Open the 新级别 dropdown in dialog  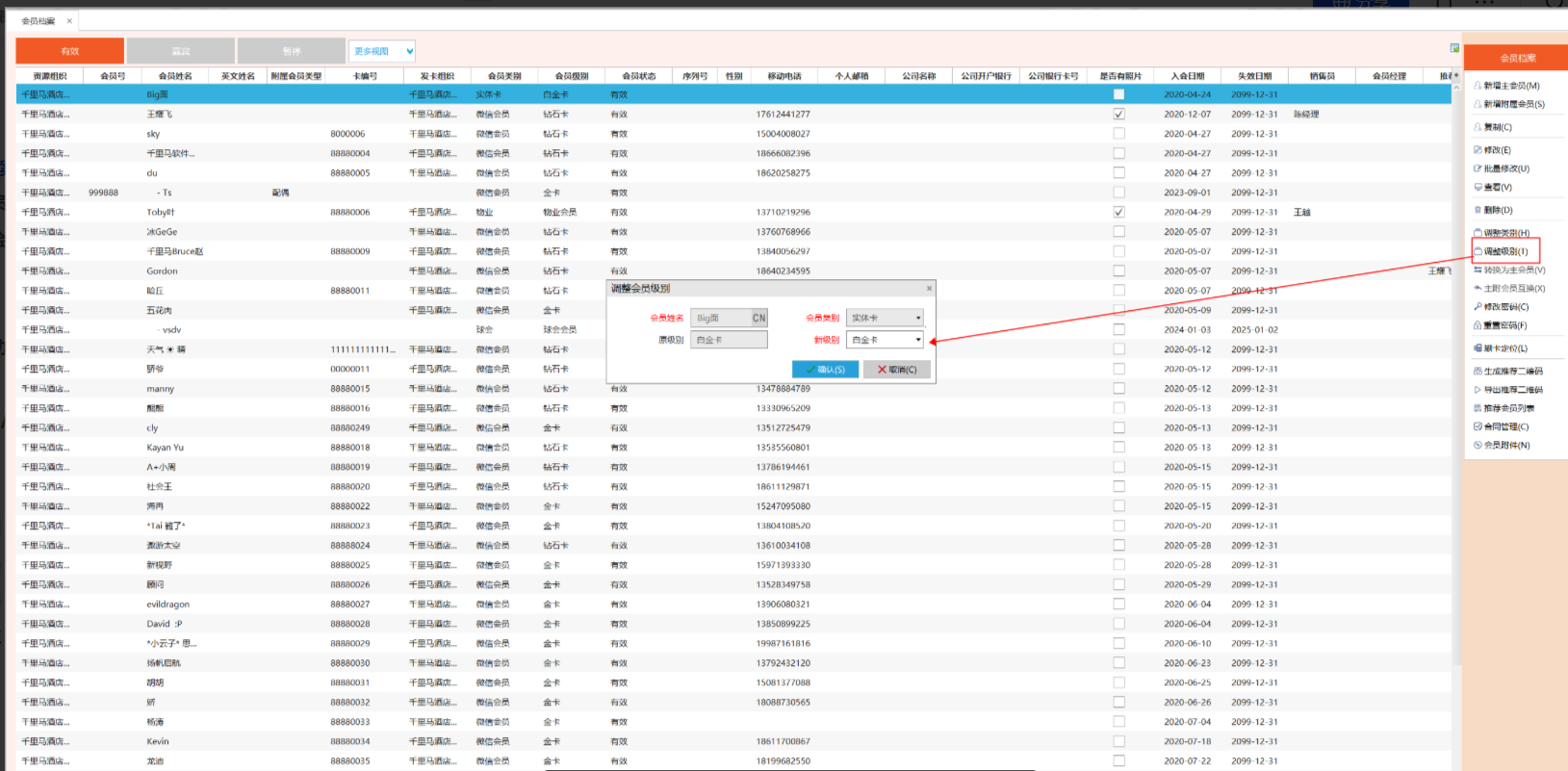point(917,340)
